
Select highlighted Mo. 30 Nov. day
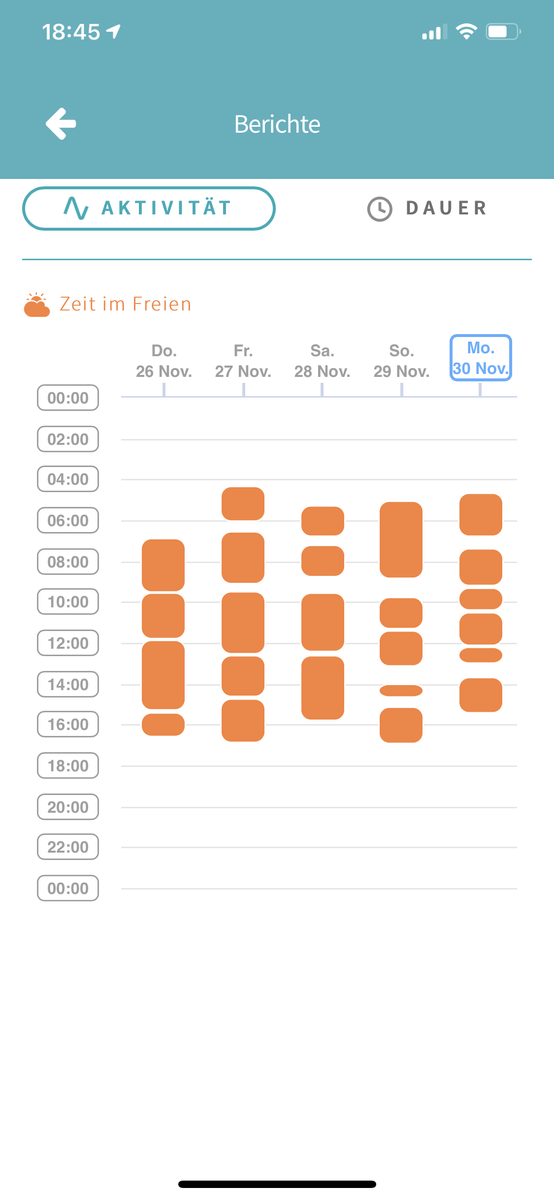tap(481, 358)
